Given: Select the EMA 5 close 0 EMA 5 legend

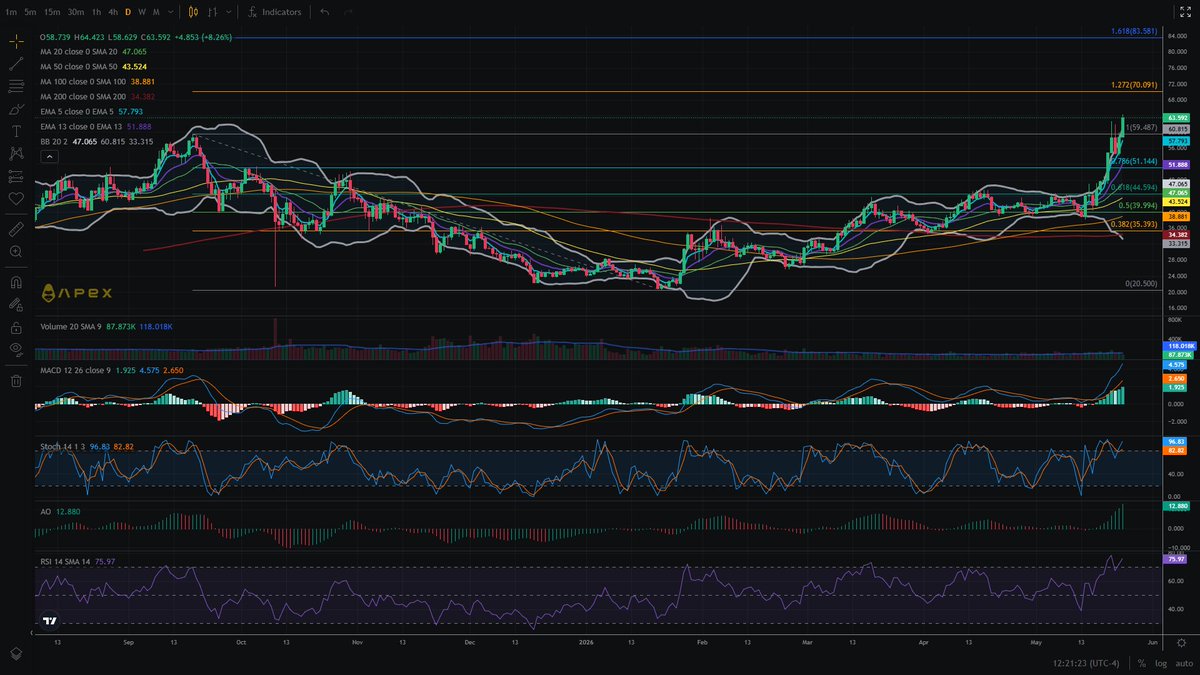Looking at the screenshot, I should pos(76,111).
